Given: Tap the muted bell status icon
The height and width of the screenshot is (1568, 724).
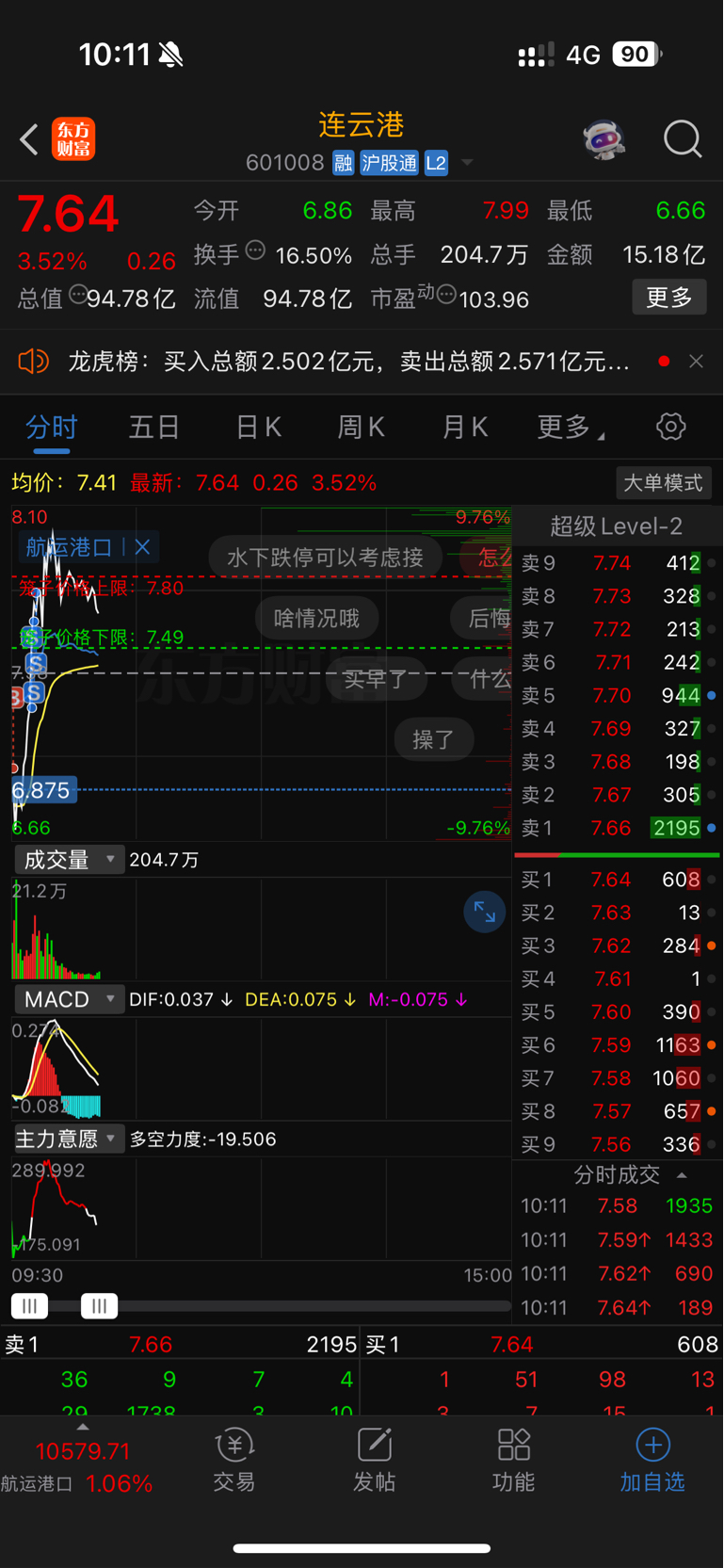Looking at the screenshot, I should click(170, 55).
